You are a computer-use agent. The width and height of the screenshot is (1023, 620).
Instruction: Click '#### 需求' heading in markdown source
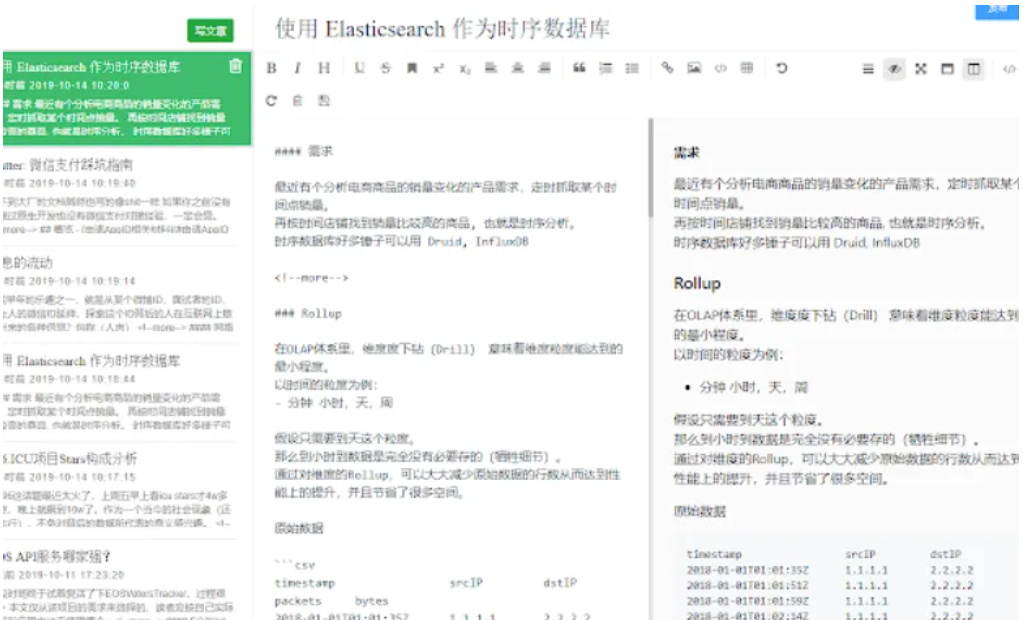[303, 151]
